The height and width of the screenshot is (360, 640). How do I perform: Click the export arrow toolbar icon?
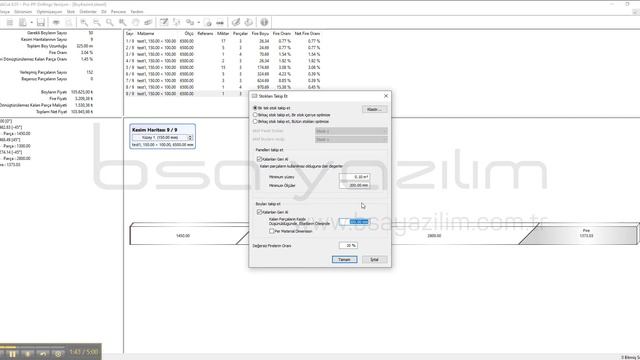tap(249, 22)
